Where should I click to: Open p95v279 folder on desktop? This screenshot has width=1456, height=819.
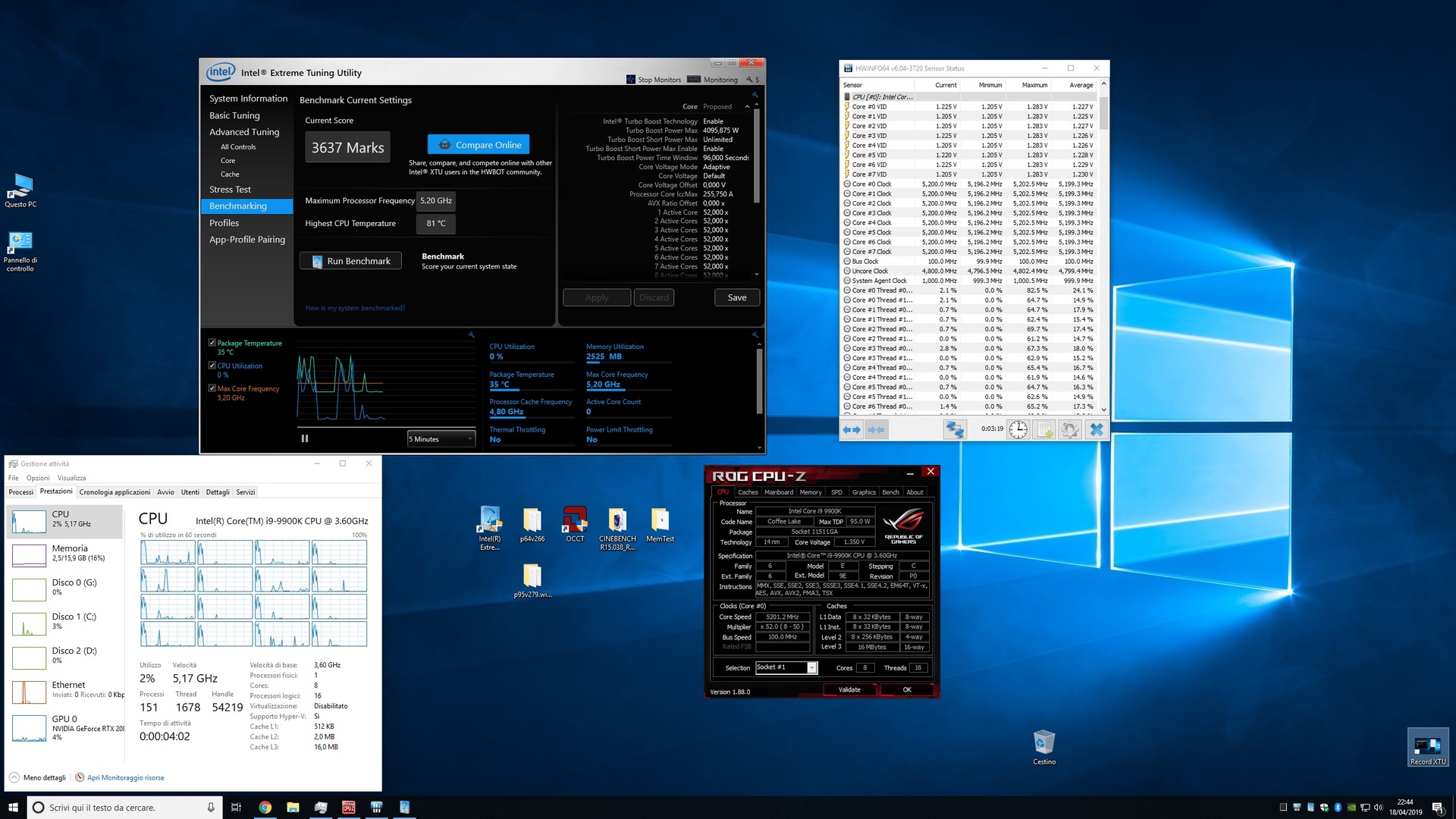(532, 581)
